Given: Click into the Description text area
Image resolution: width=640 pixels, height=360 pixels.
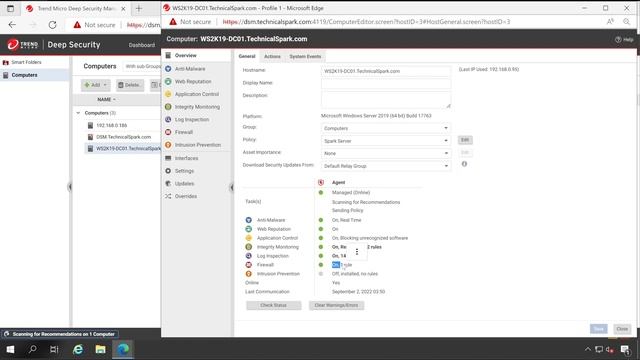Looking at the screenshot, I should (x=386, y=100).
